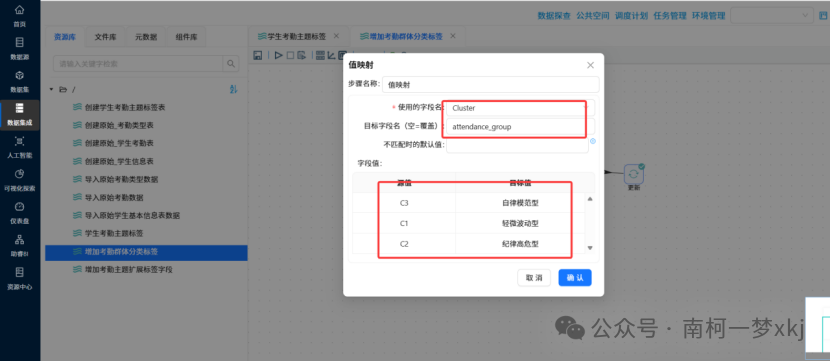Open 任务管理 in top menu

[670, 16]
